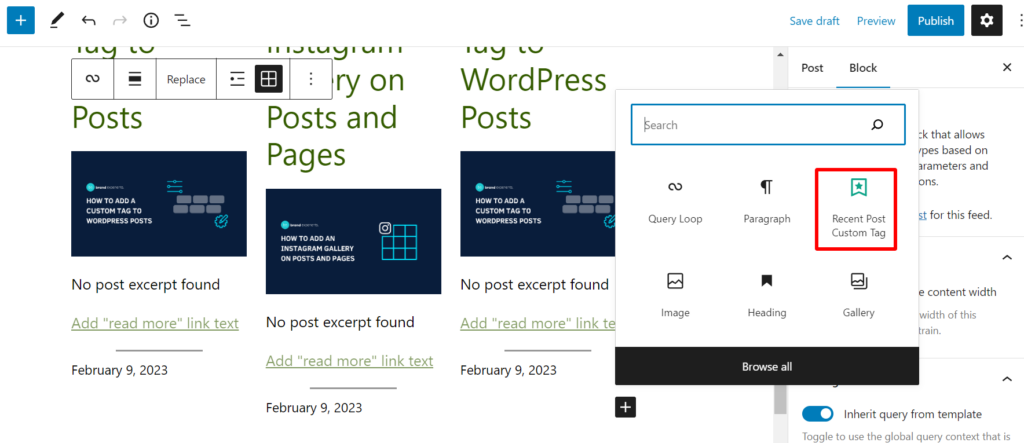Insert a Gallery block
1024x443 pixels.
click(x=858, y=295)
